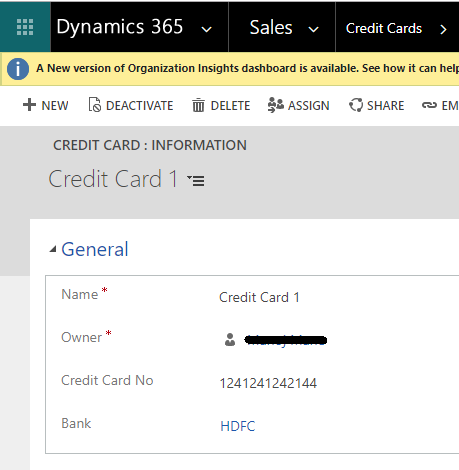
Task: Click the General section heading
Action: [95, 249]
